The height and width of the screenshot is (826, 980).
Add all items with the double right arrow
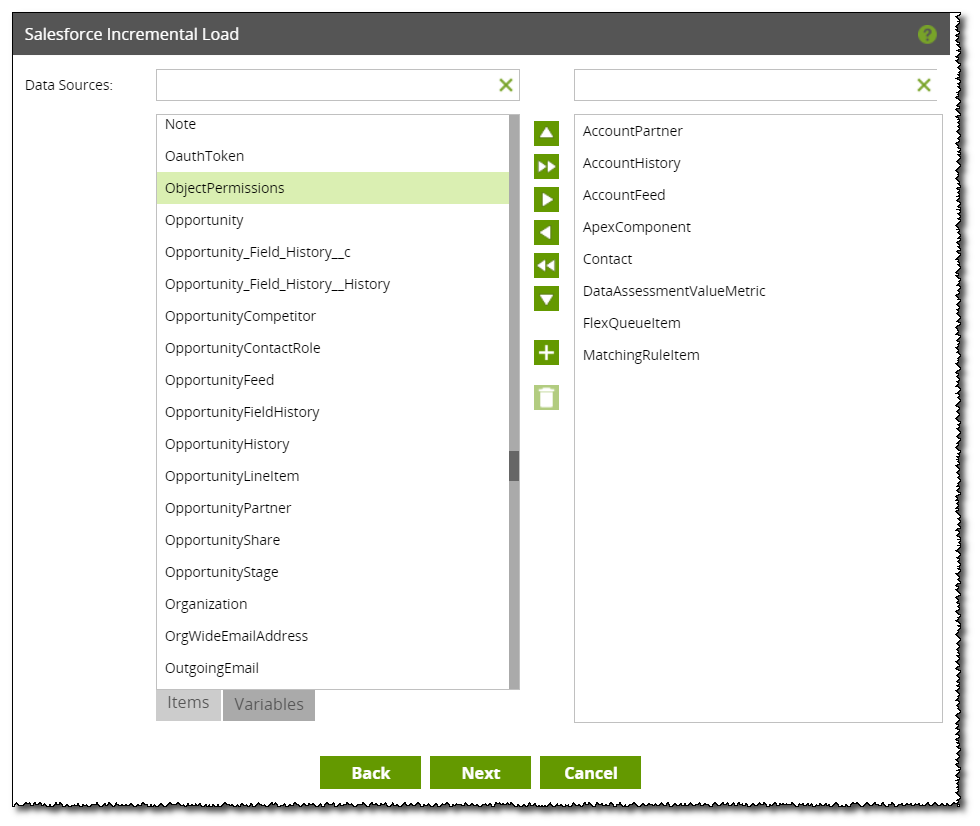[x=546, y=166]
